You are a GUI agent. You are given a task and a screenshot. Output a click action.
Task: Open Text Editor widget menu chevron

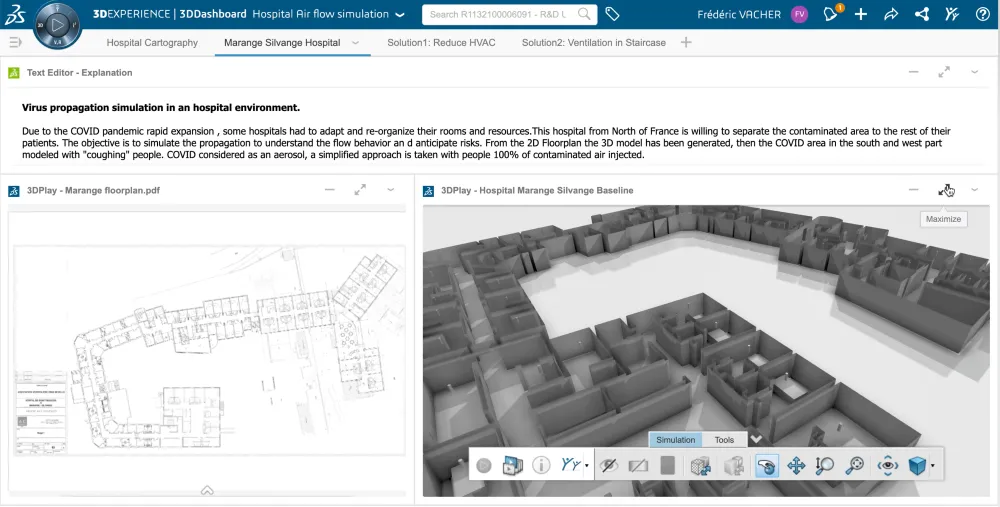pos(974,72)
